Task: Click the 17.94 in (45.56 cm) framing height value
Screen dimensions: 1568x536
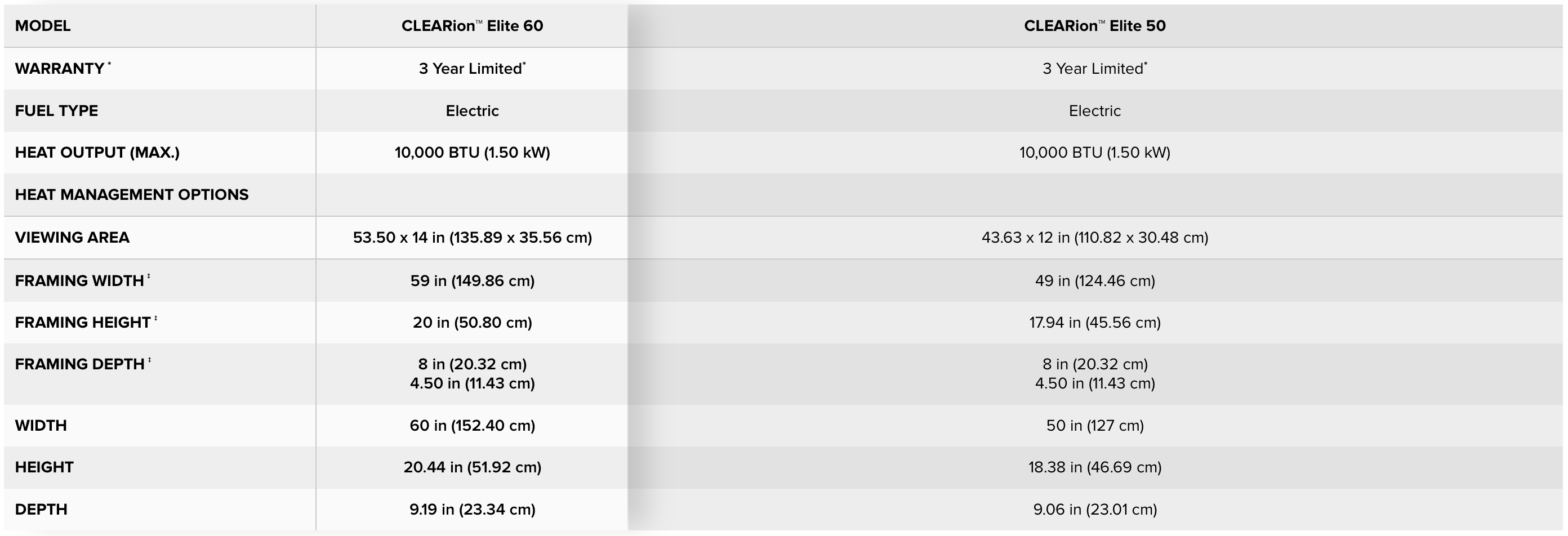Action: (1094, 323)
